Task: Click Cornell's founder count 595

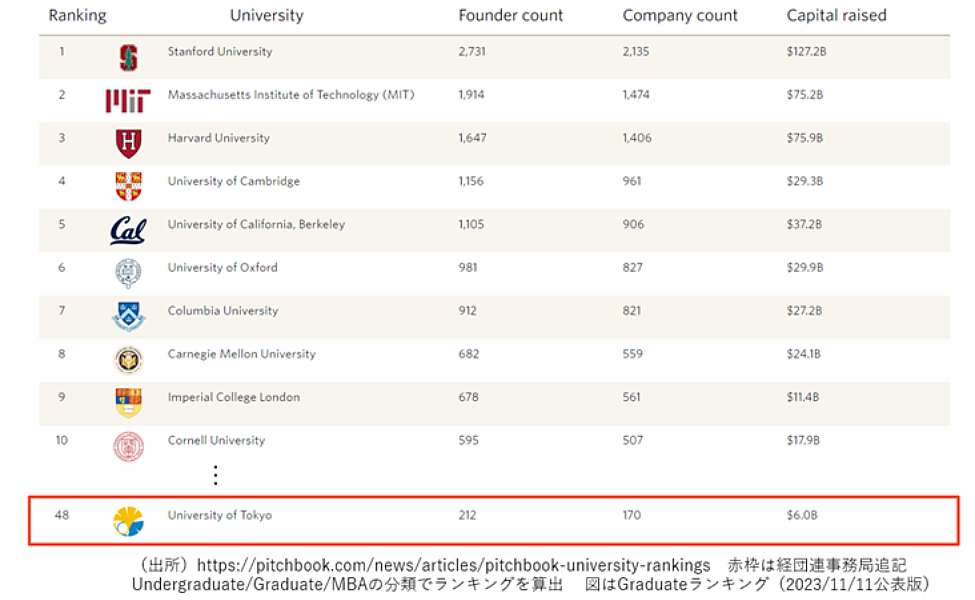Action: [469, 440]
